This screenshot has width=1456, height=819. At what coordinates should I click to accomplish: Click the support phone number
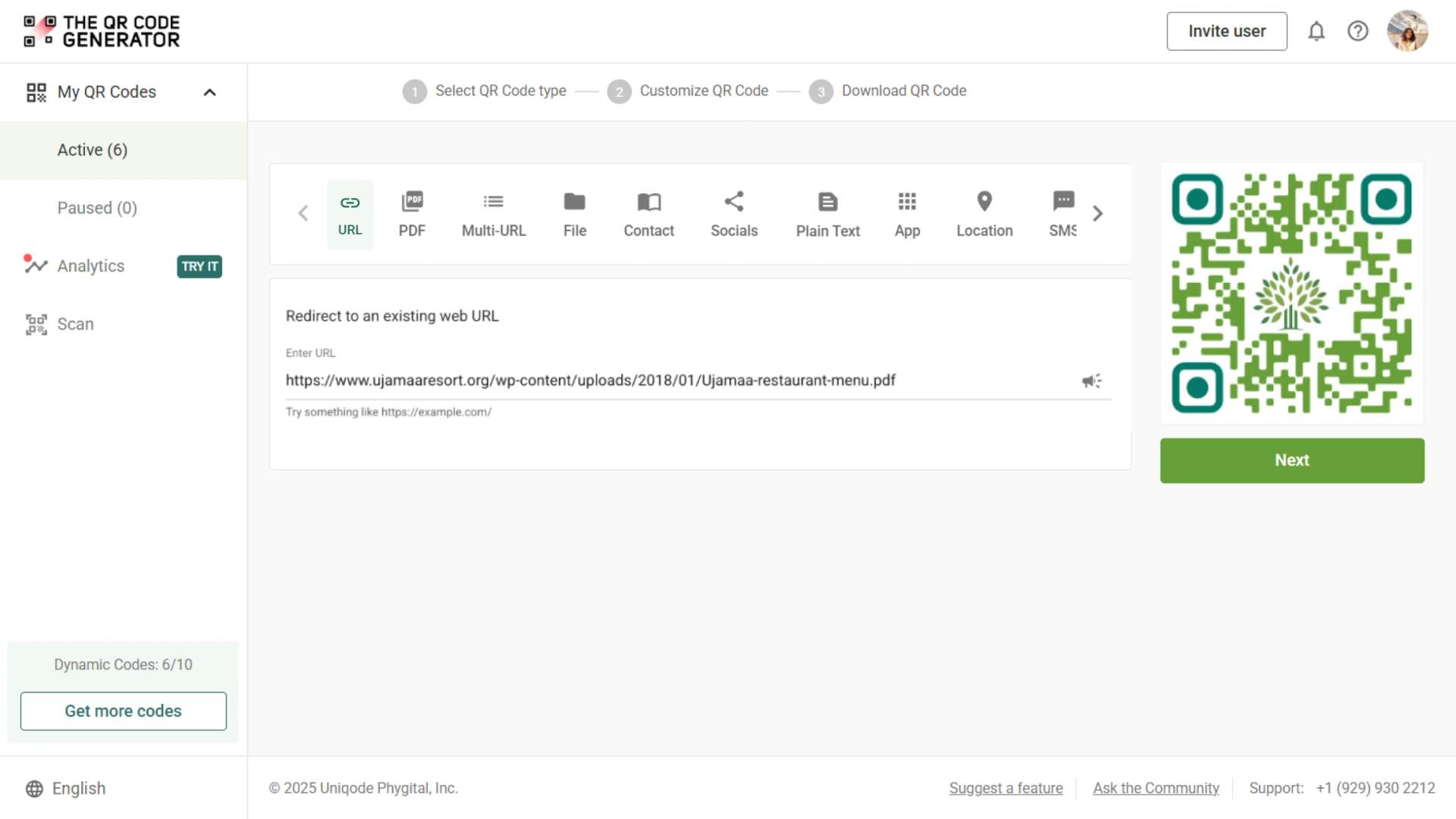coord(1376,789)
